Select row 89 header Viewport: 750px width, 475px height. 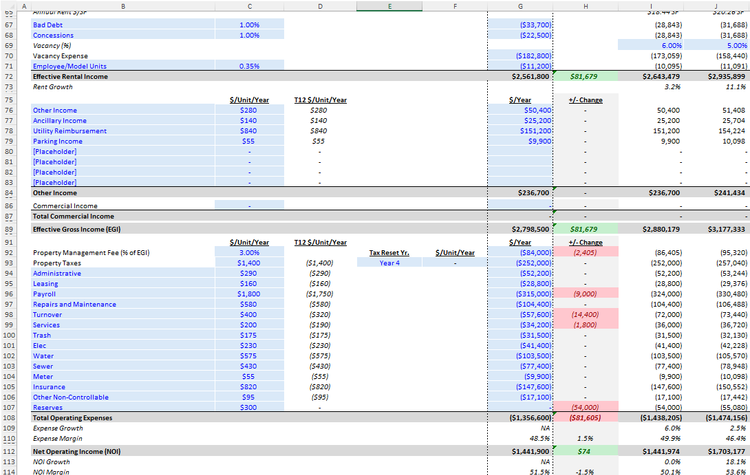(x=9, y=229)
